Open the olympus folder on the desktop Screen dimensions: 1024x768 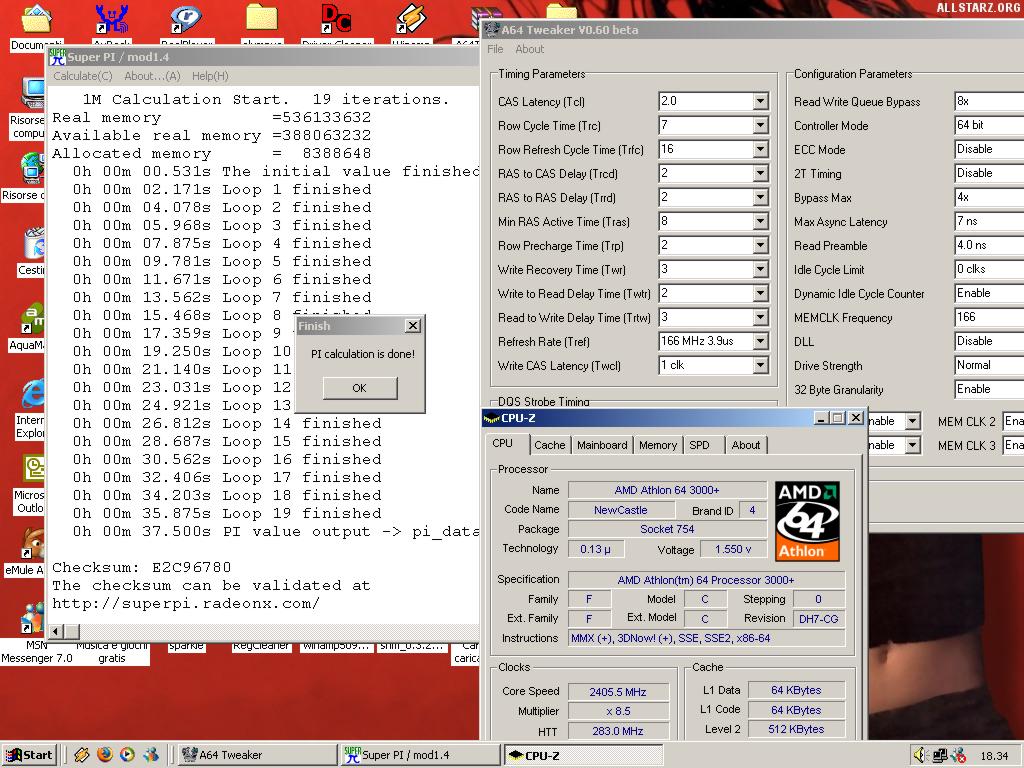[261, 20]
